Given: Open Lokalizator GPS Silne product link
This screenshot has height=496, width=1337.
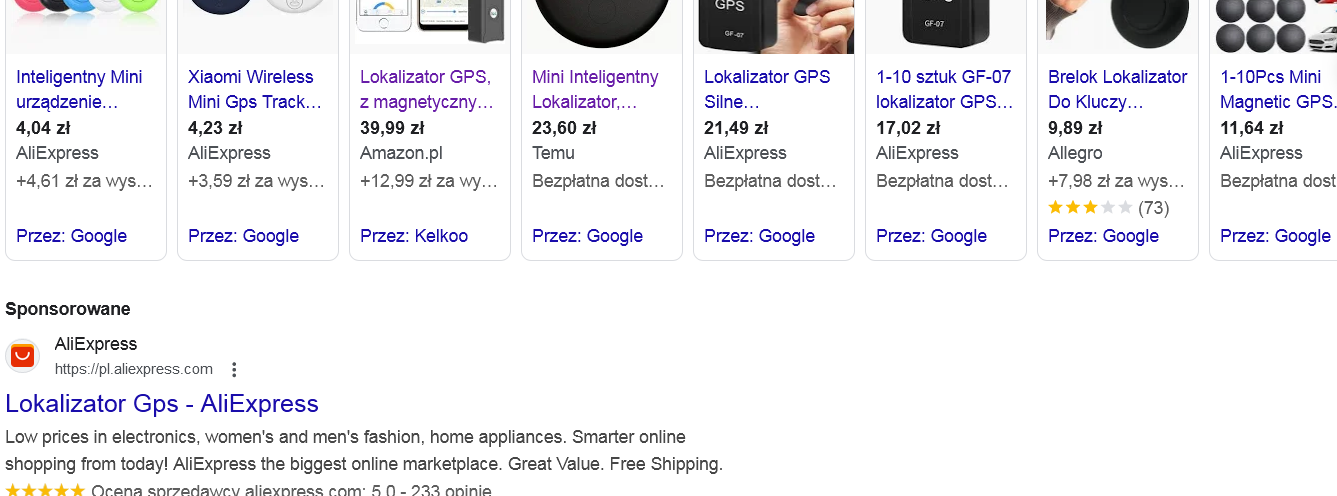Looking at the screenshot, I should pyautogui.click(x=767, y=89).
